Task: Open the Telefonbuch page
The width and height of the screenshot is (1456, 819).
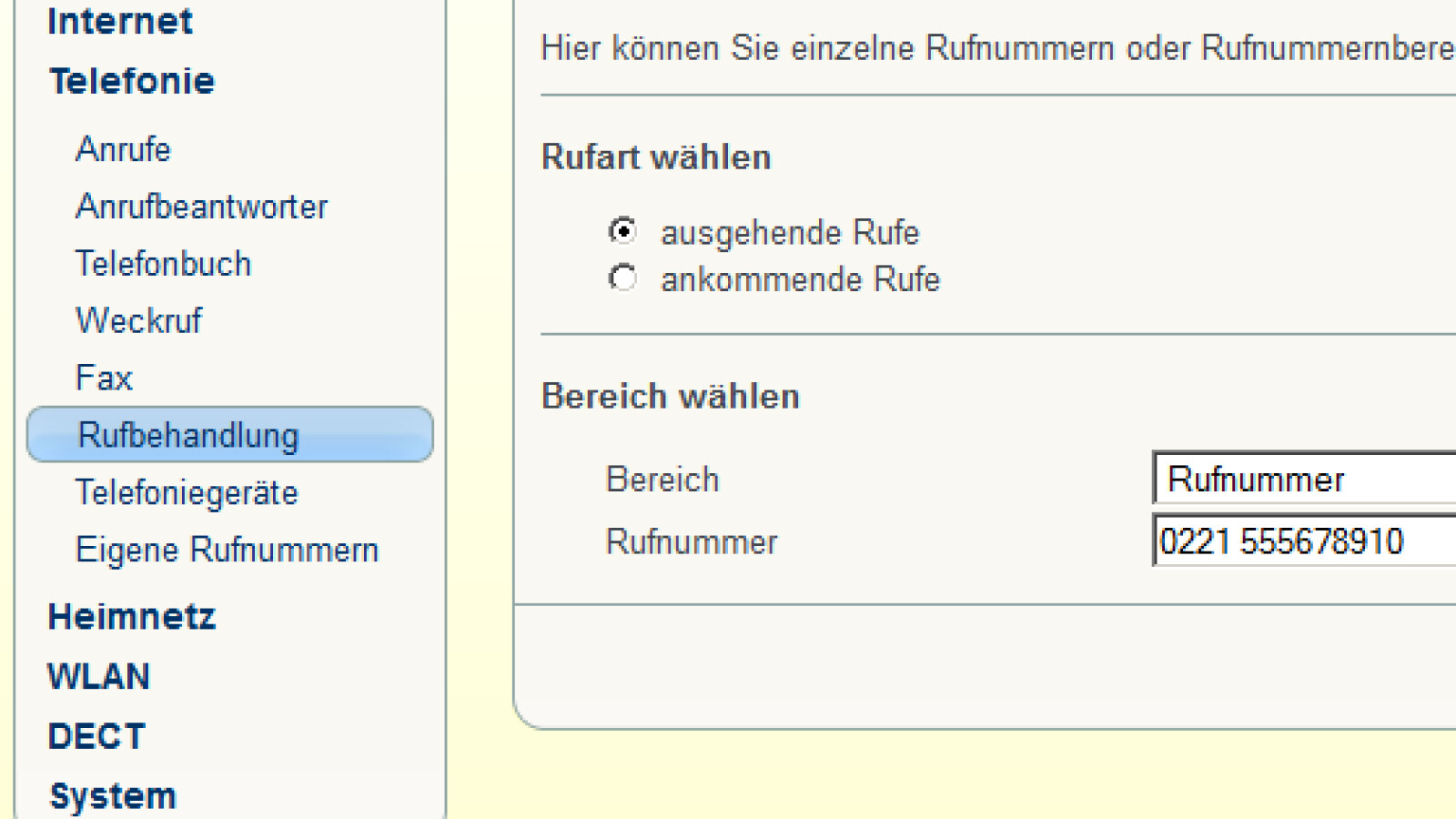Action: [x=163, y=264]
